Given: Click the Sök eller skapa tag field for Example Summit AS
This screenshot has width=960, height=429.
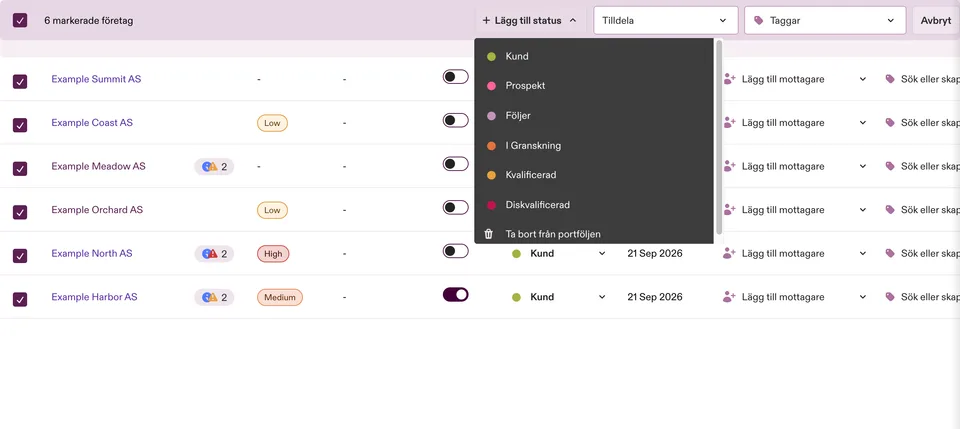Looking at the screenshot, I should pyautogui.click(x=923, y=79).
